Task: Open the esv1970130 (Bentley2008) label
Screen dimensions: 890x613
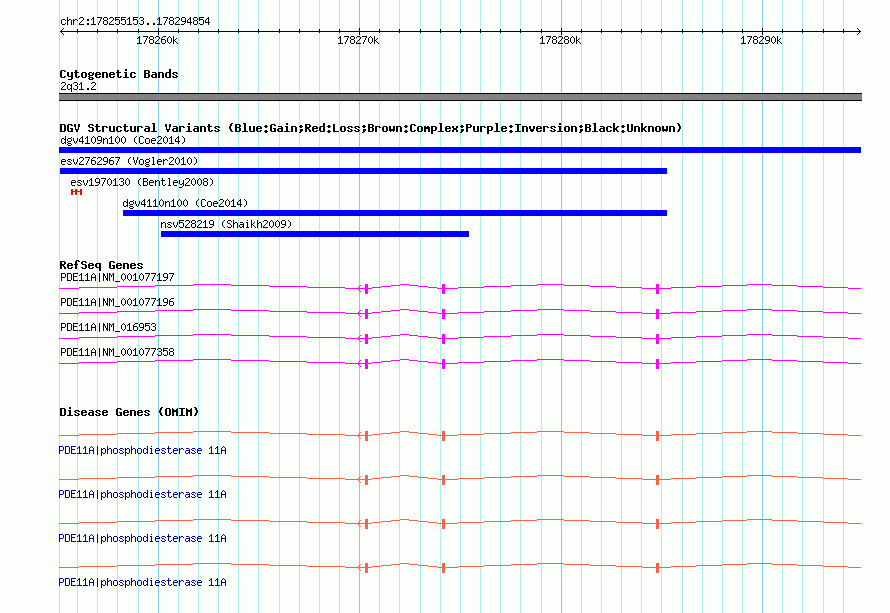Action: 142,182
